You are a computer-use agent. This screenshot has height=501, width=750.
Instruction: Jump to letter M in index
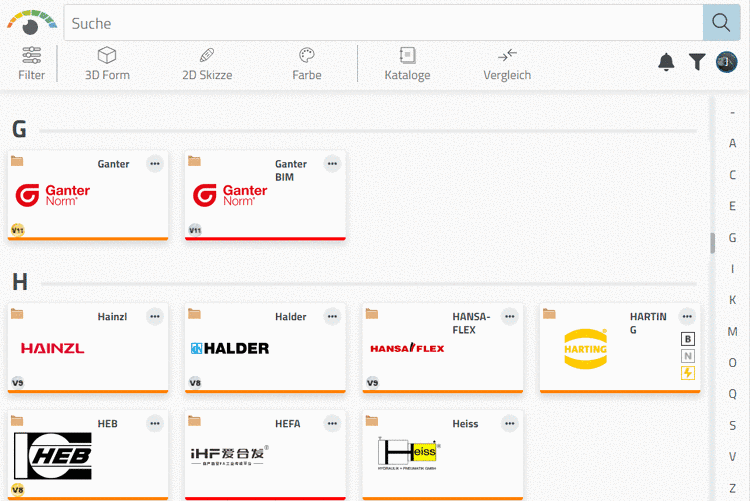[x=732, y=332]
